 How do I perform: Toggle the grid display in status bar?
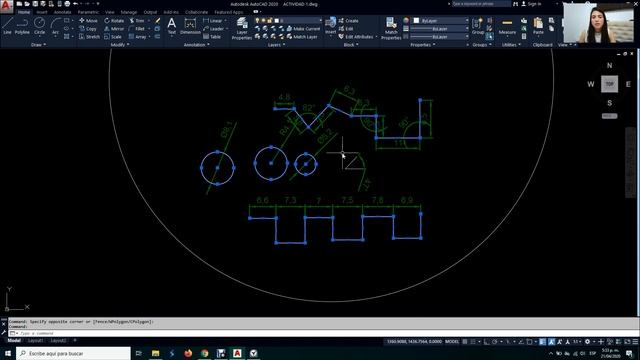pos(465,342)
